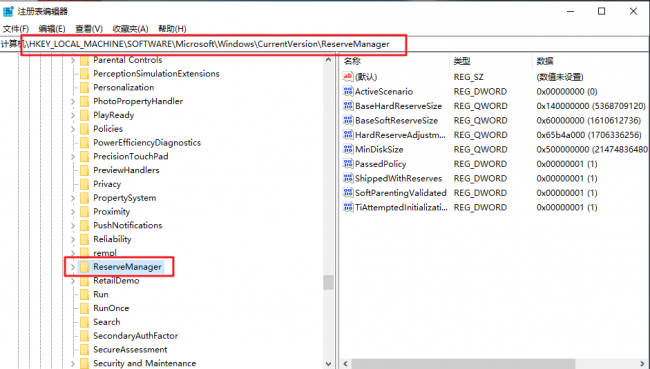Click the data value 0x140000000 (5368709120)
This screenshot has width=650, height=369.
pos(591,106)
